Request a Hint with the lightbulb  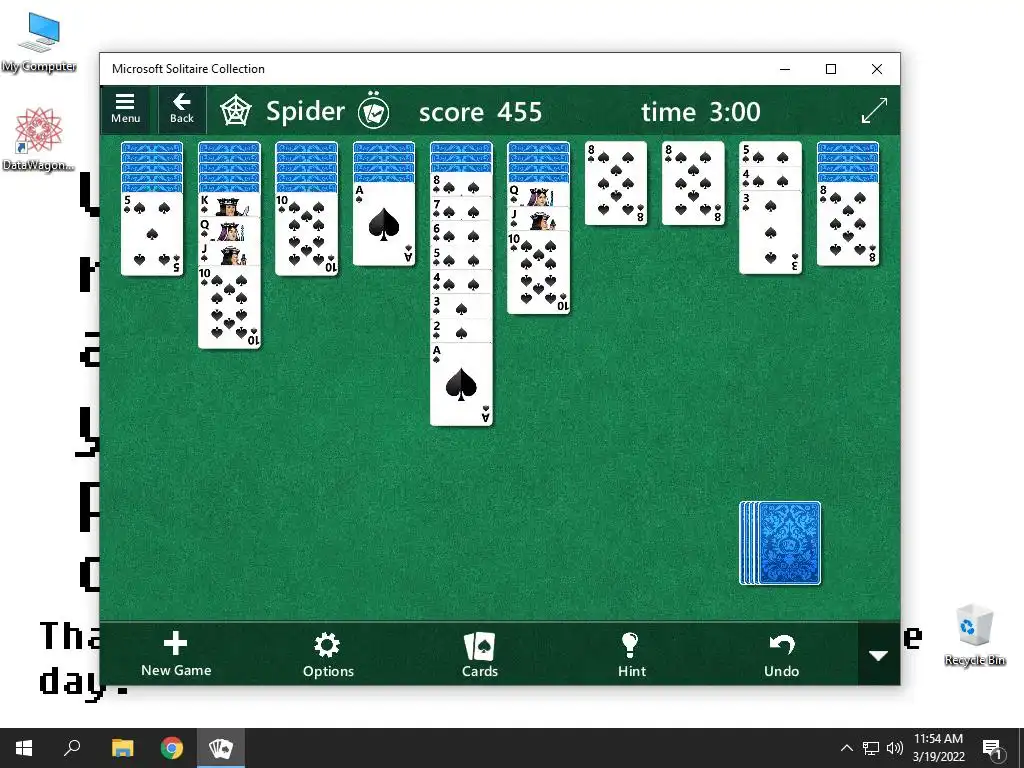[x=632, y=655]
